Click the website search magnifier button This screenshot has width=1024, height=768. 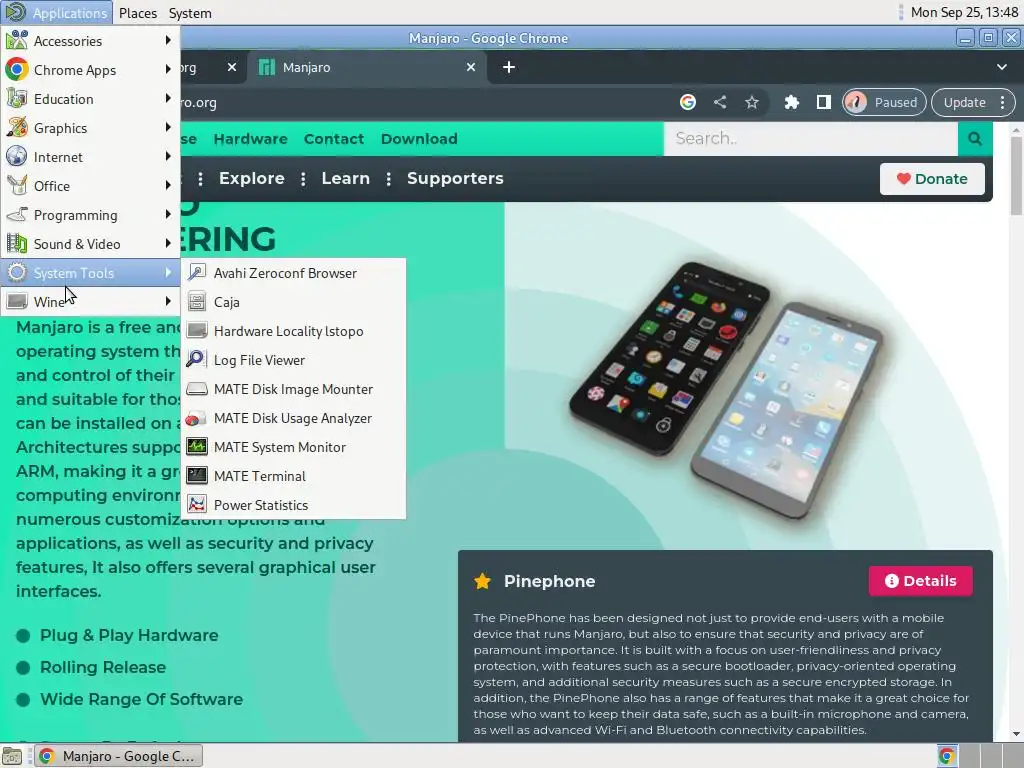click(975, 138)
